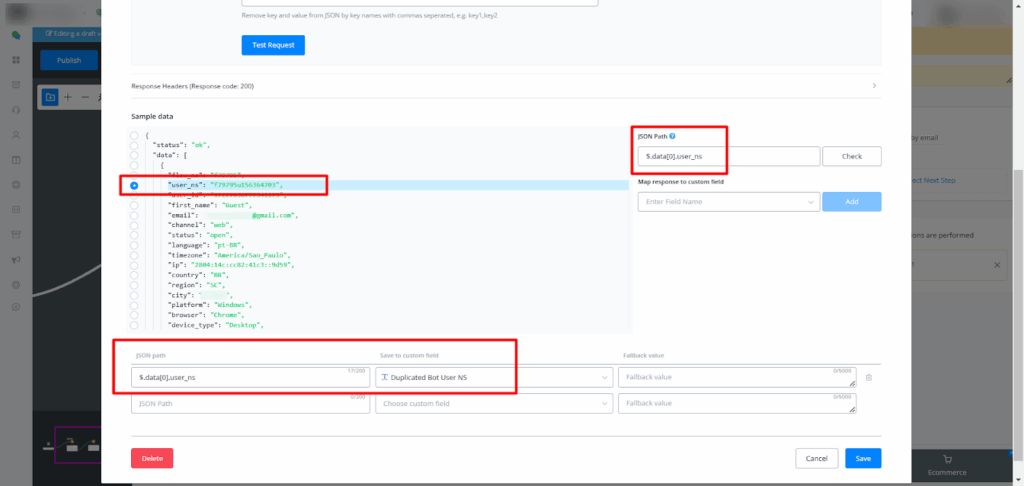Click the Test Request button
Image resolution: width=1024 pixels, height=486 pixels.
click(x=273, y=45)
